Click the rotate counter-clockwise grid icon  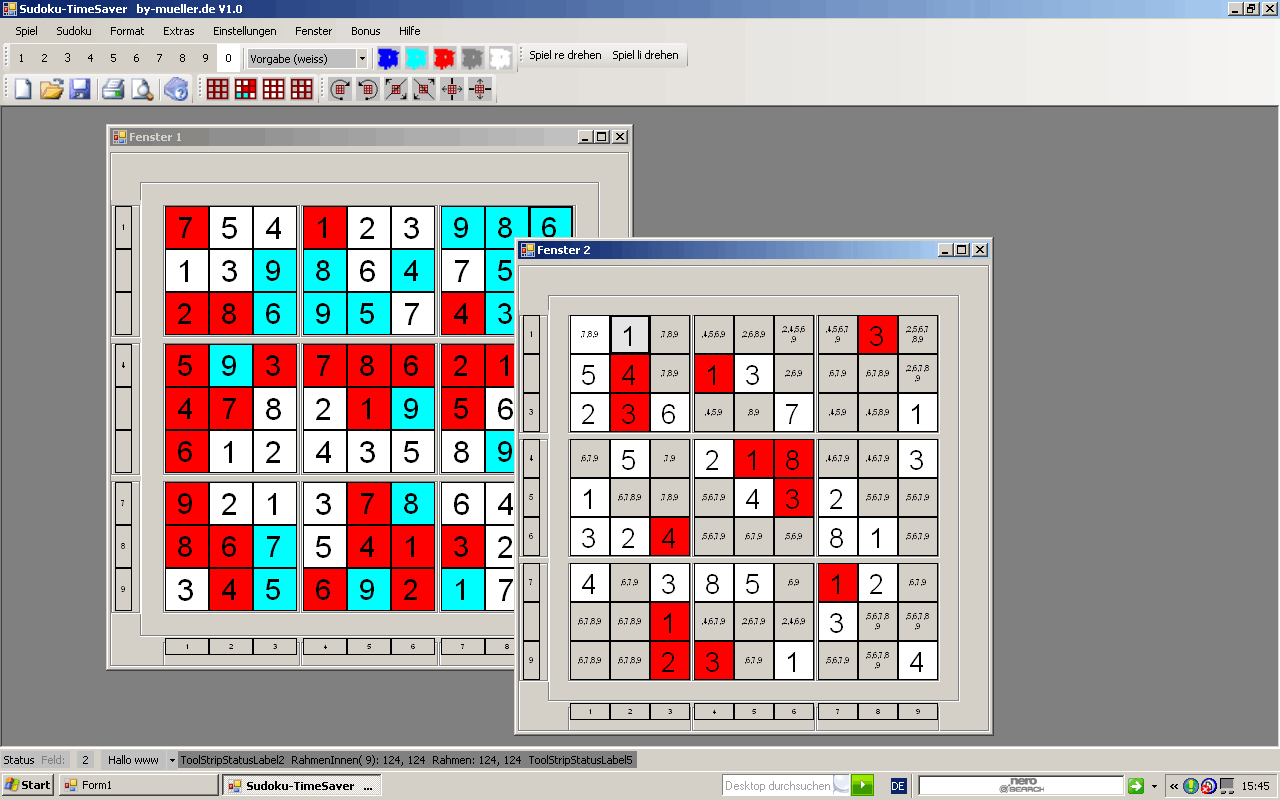point(368,90)
